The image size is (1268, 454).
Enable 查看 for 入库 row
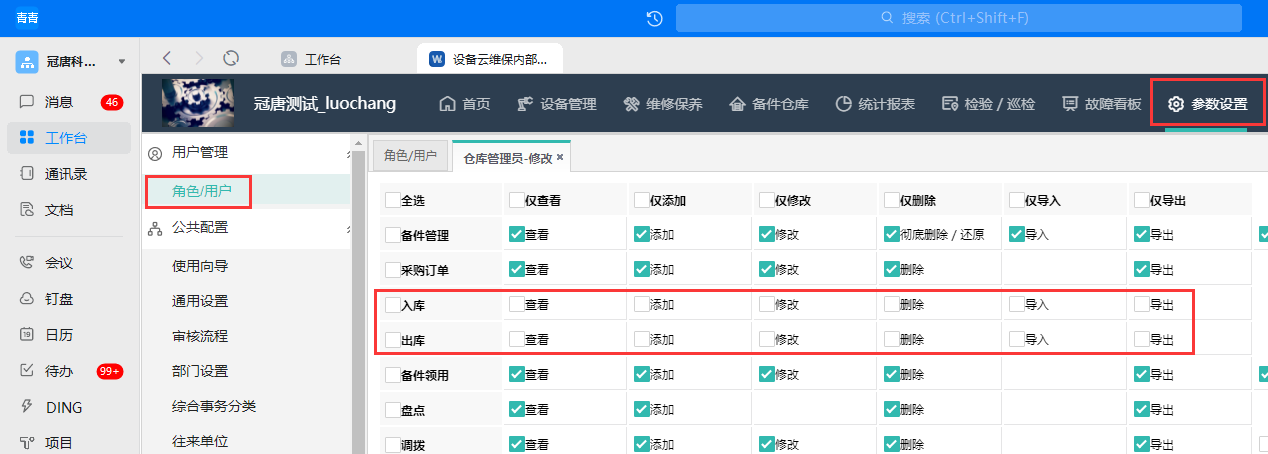[517, 303]
